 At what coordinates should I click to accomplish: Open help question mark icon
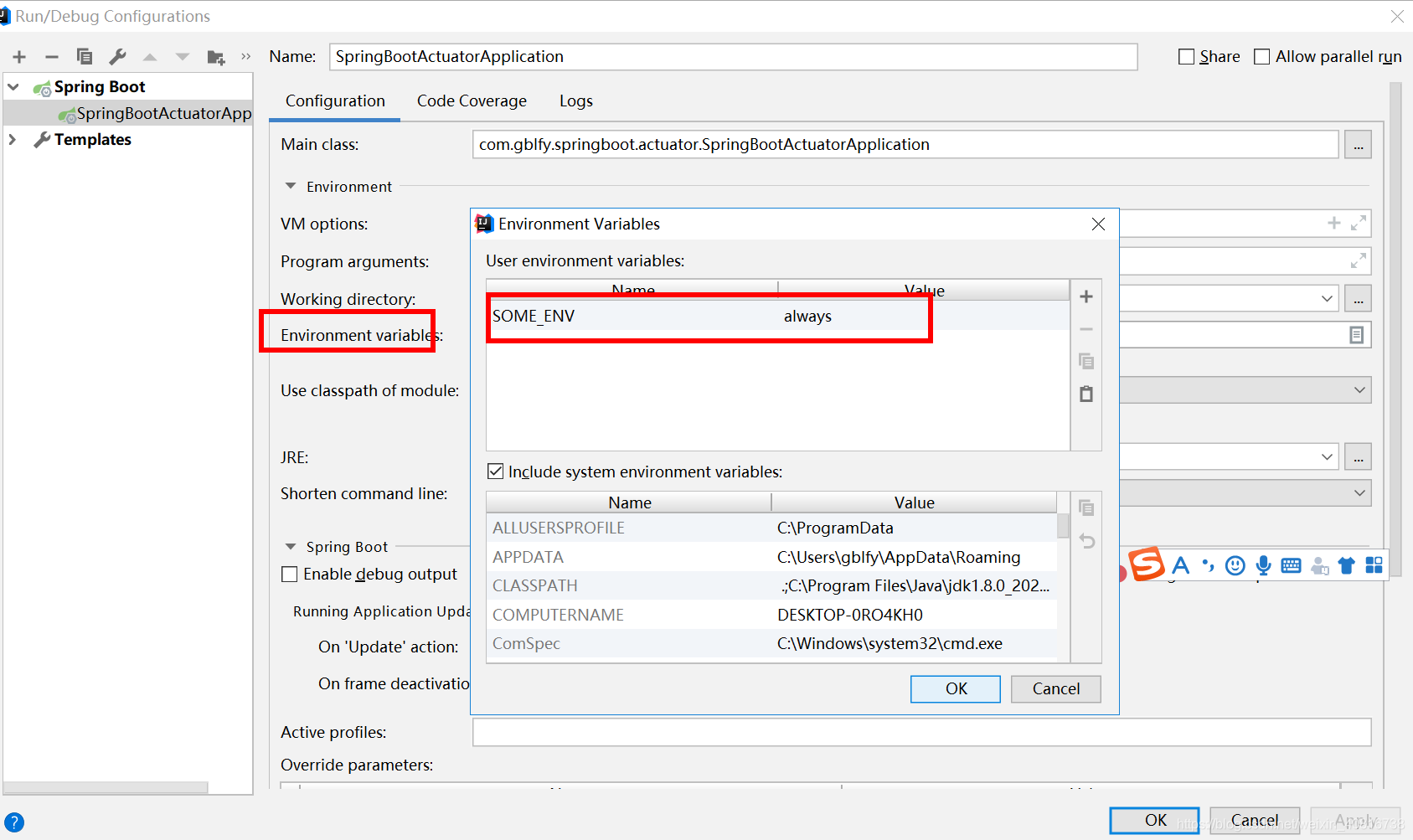pos(14,822)
